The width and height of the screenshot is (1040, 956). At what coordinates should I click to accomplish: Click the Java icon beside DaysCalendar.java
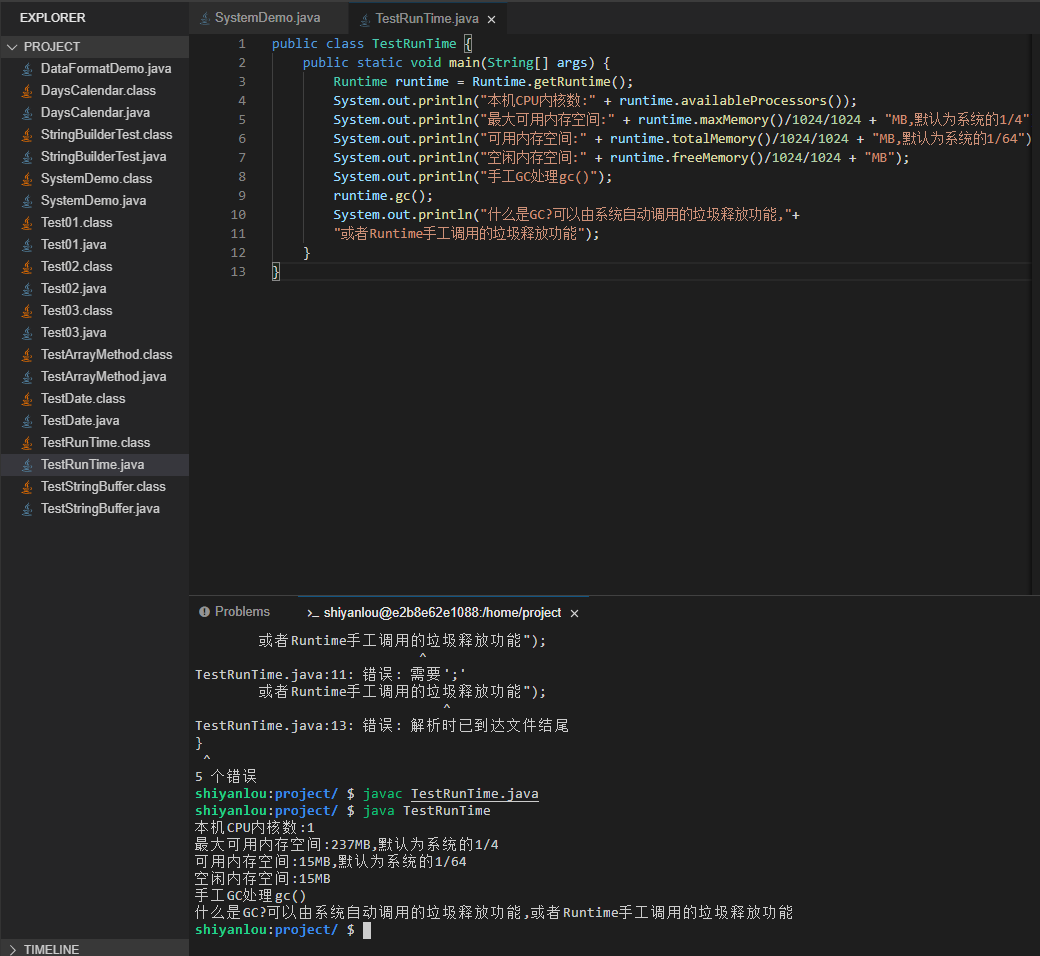[27, 113]
